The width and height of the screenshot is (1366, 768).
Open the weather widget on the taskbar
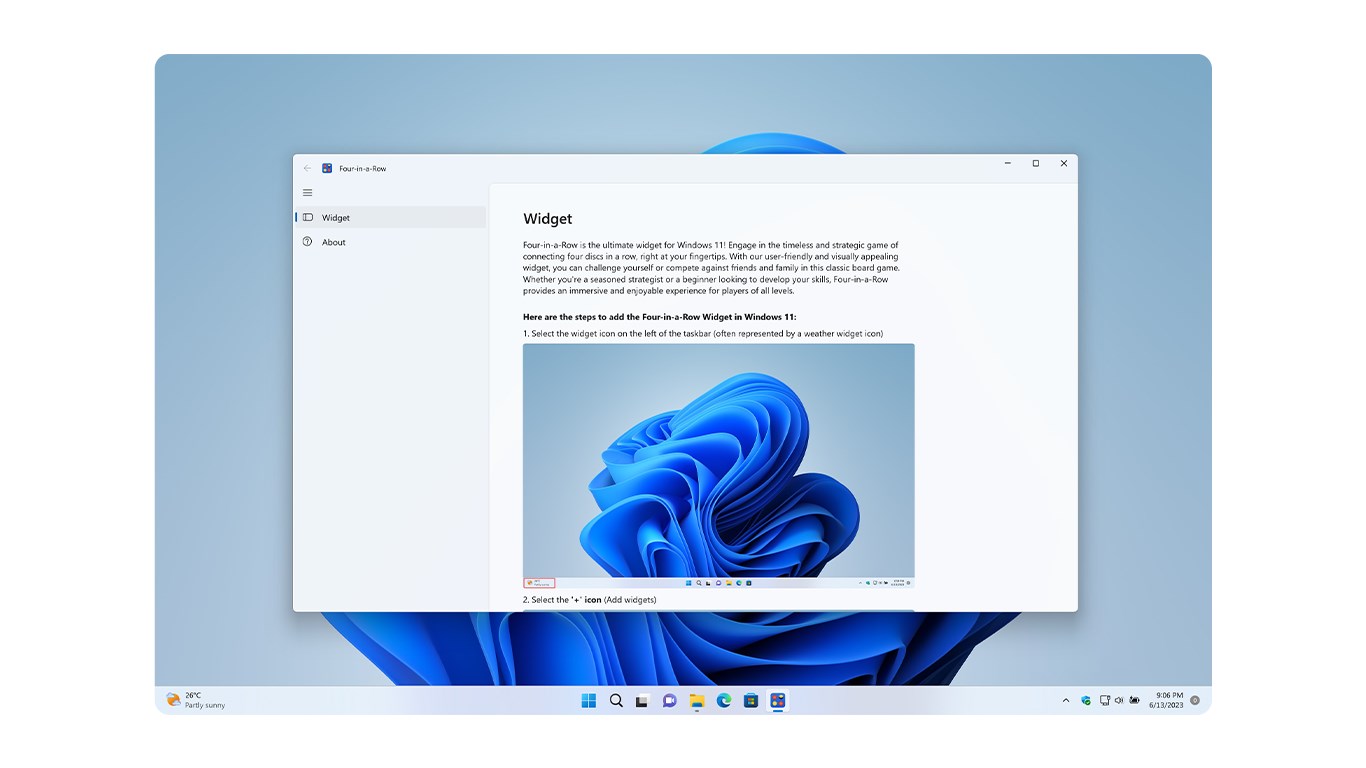(x=196, y=700)
